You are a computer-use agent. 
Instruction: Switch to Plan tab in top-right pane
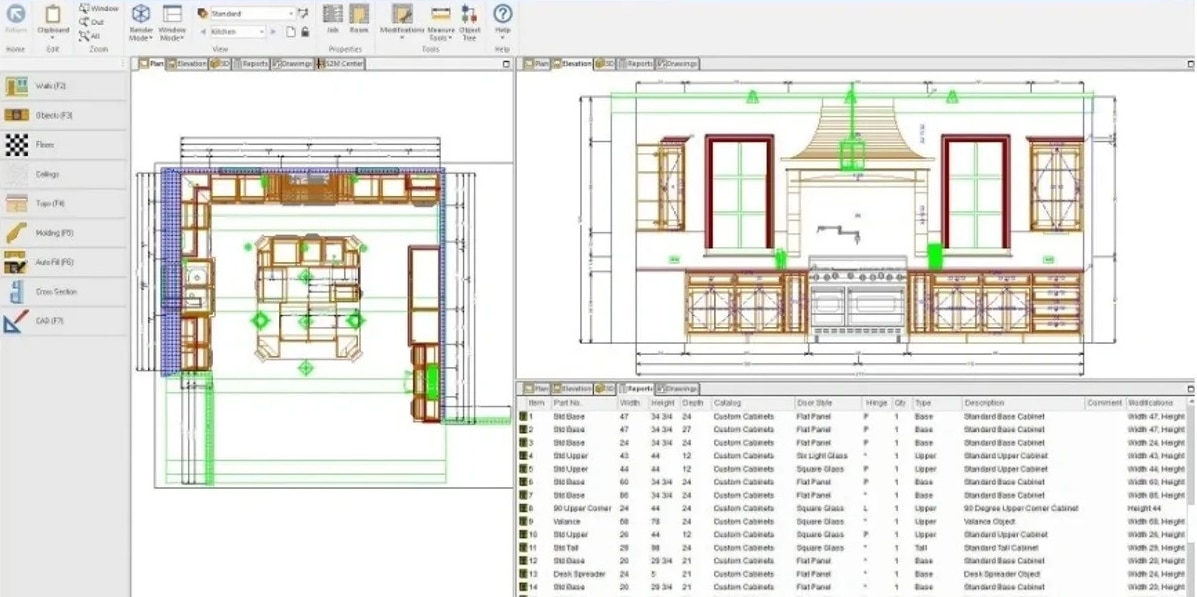(x=536, y=64)
